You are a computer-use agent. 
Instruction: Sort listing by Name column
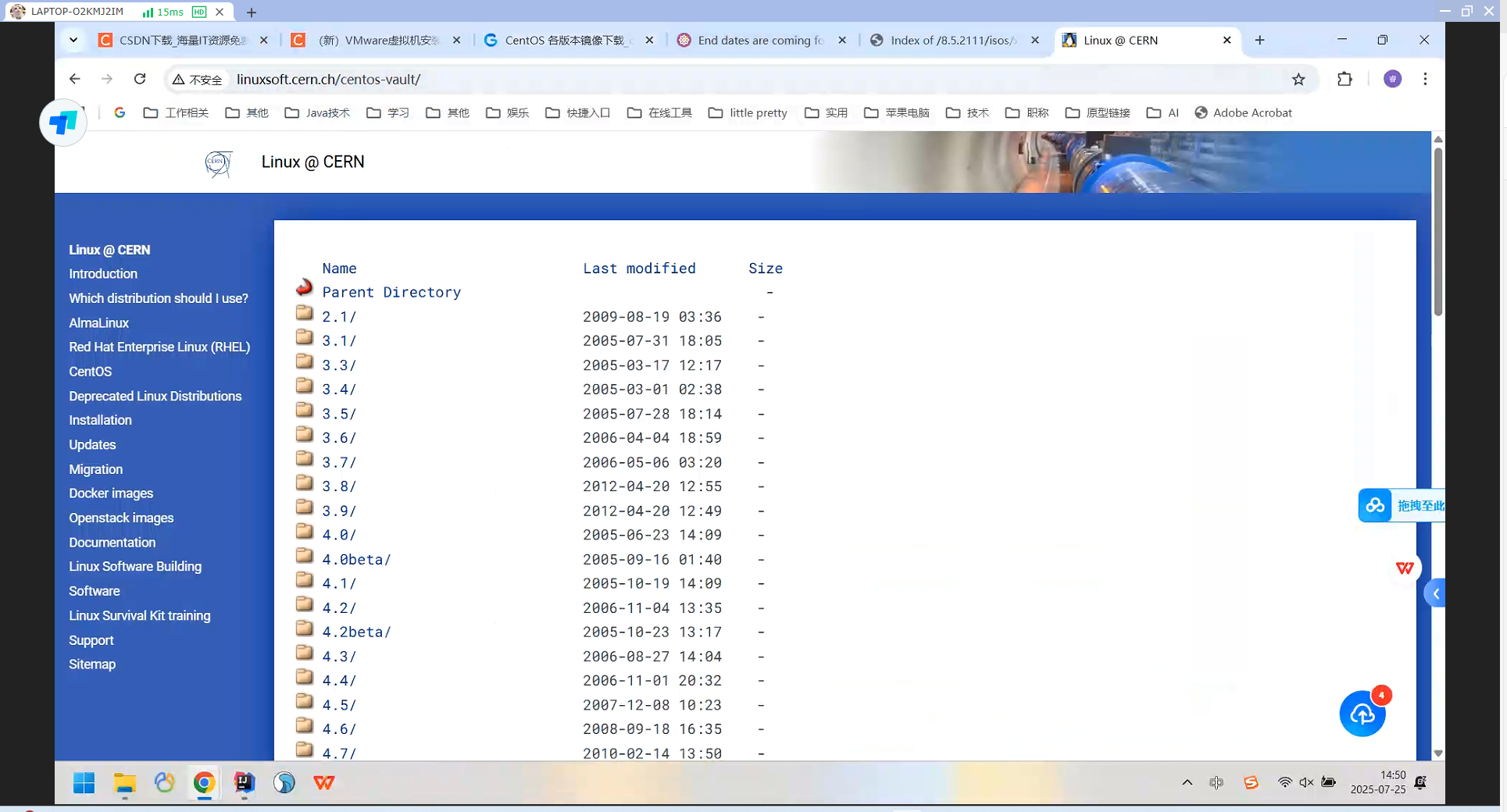pos(339,268)
